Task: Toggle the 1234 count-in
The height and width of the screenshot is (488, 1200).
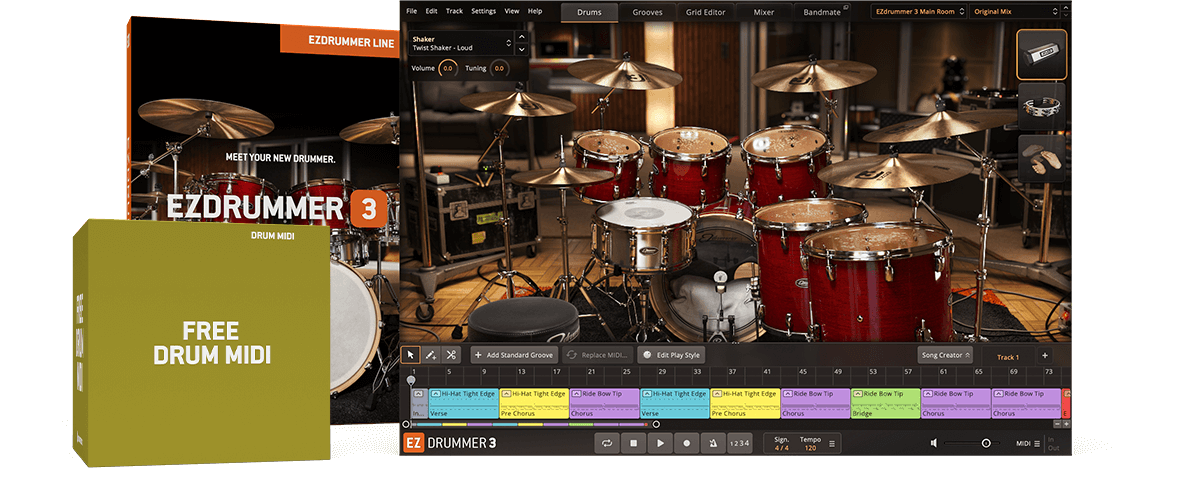Action: [739, 443]
